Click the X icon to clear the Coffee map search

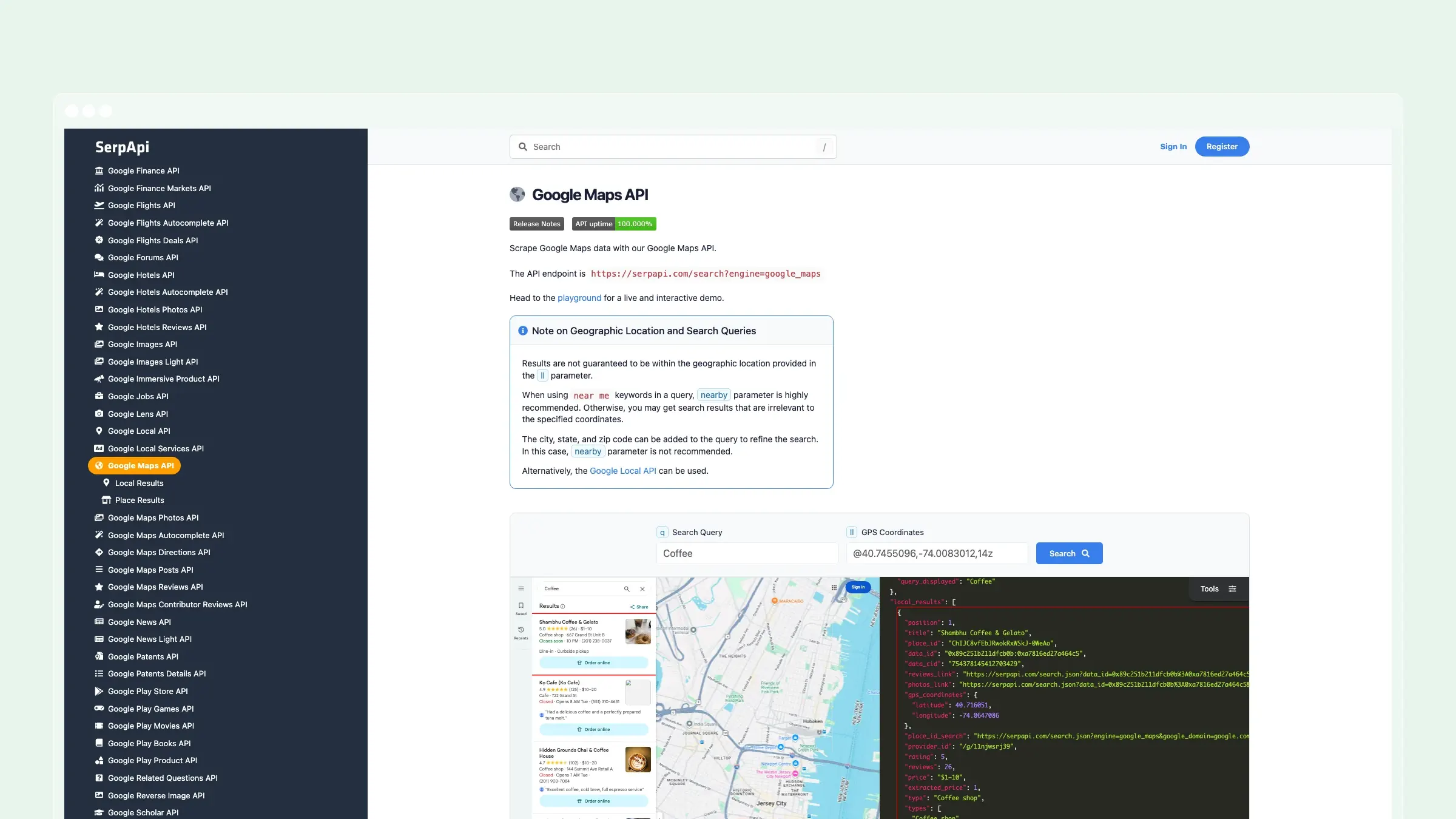[642, 588]
